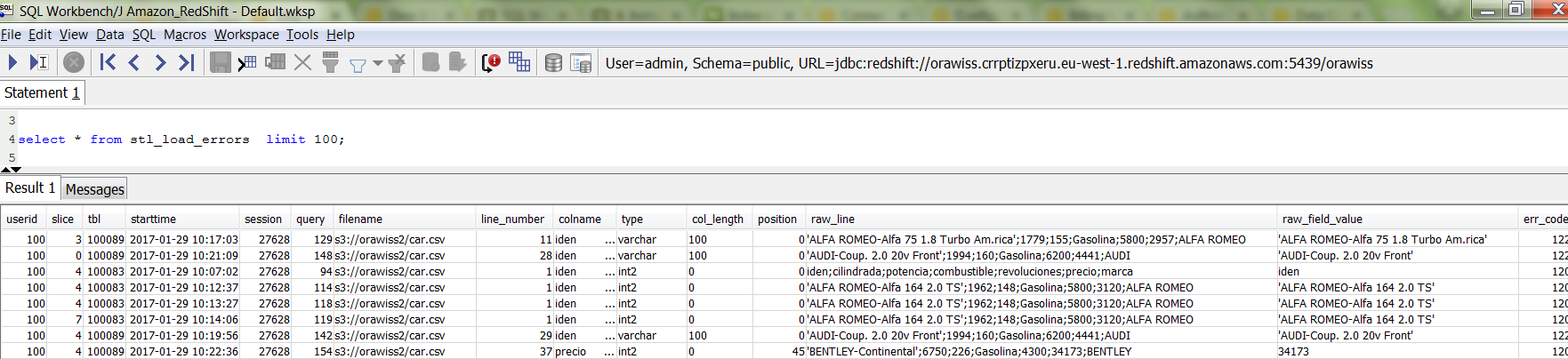This screenshot has height=359, width=1568.
Task: Sort by the line_number column header
Action: [x=512, y=219]
